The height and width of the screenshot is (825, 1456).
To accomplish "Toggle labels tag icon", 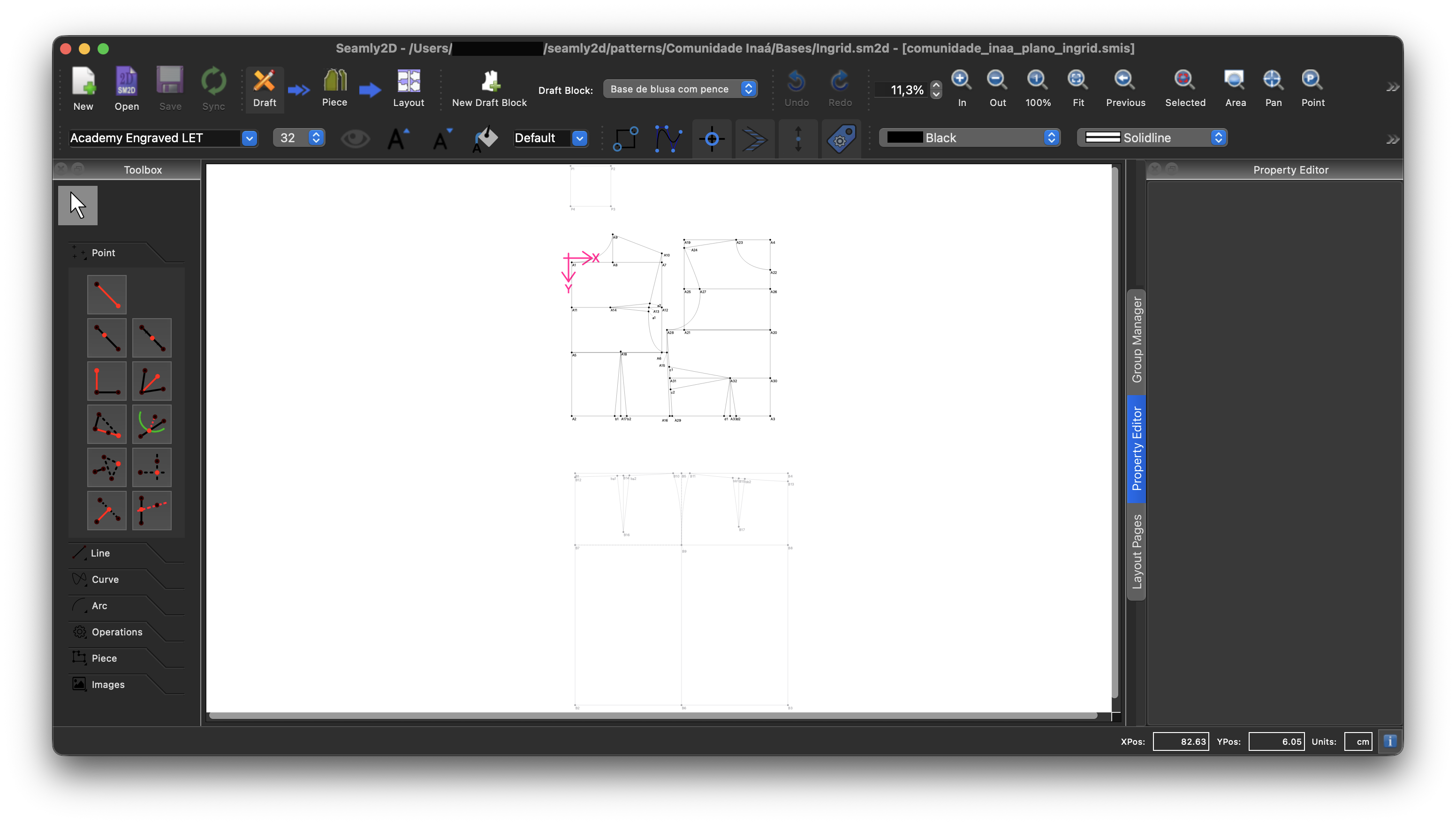I will [x=841, y=138].
